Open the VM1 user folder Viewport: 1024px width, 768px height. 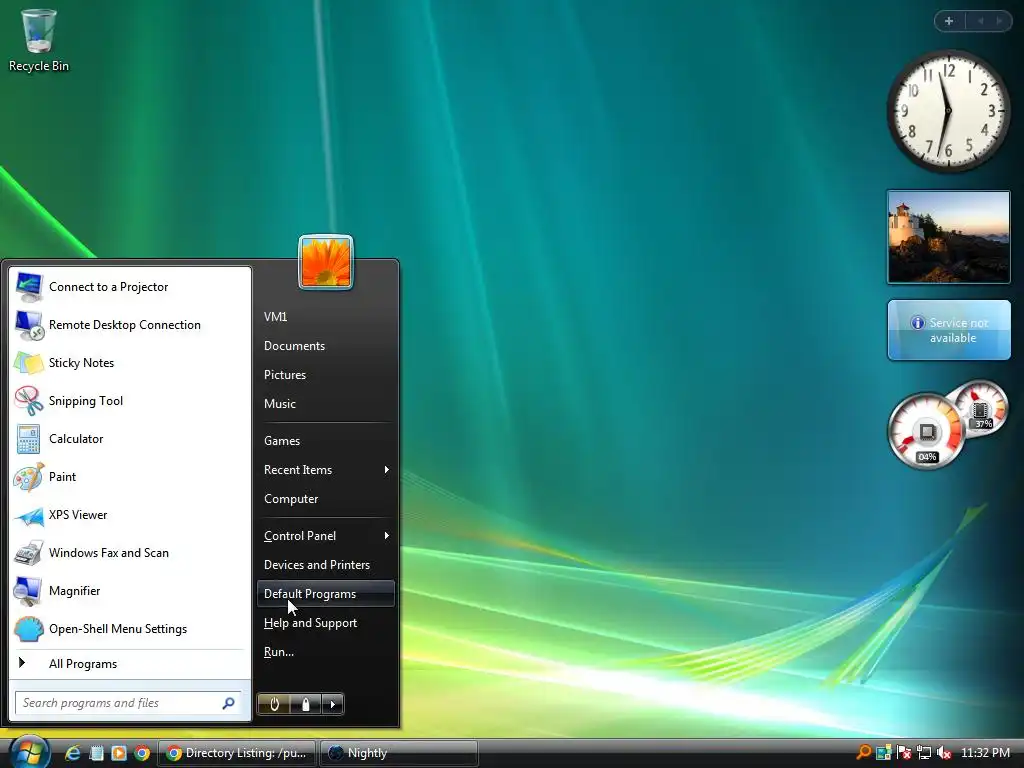point(326,317)
